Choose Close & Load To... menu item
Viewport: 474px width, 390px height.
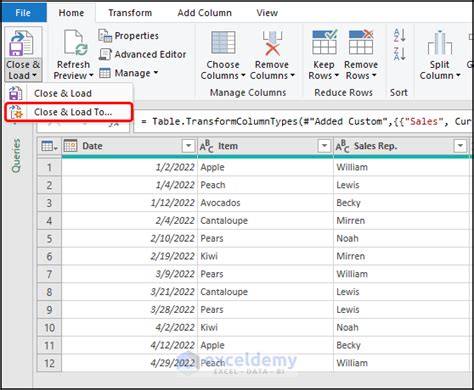click(69, 112)
